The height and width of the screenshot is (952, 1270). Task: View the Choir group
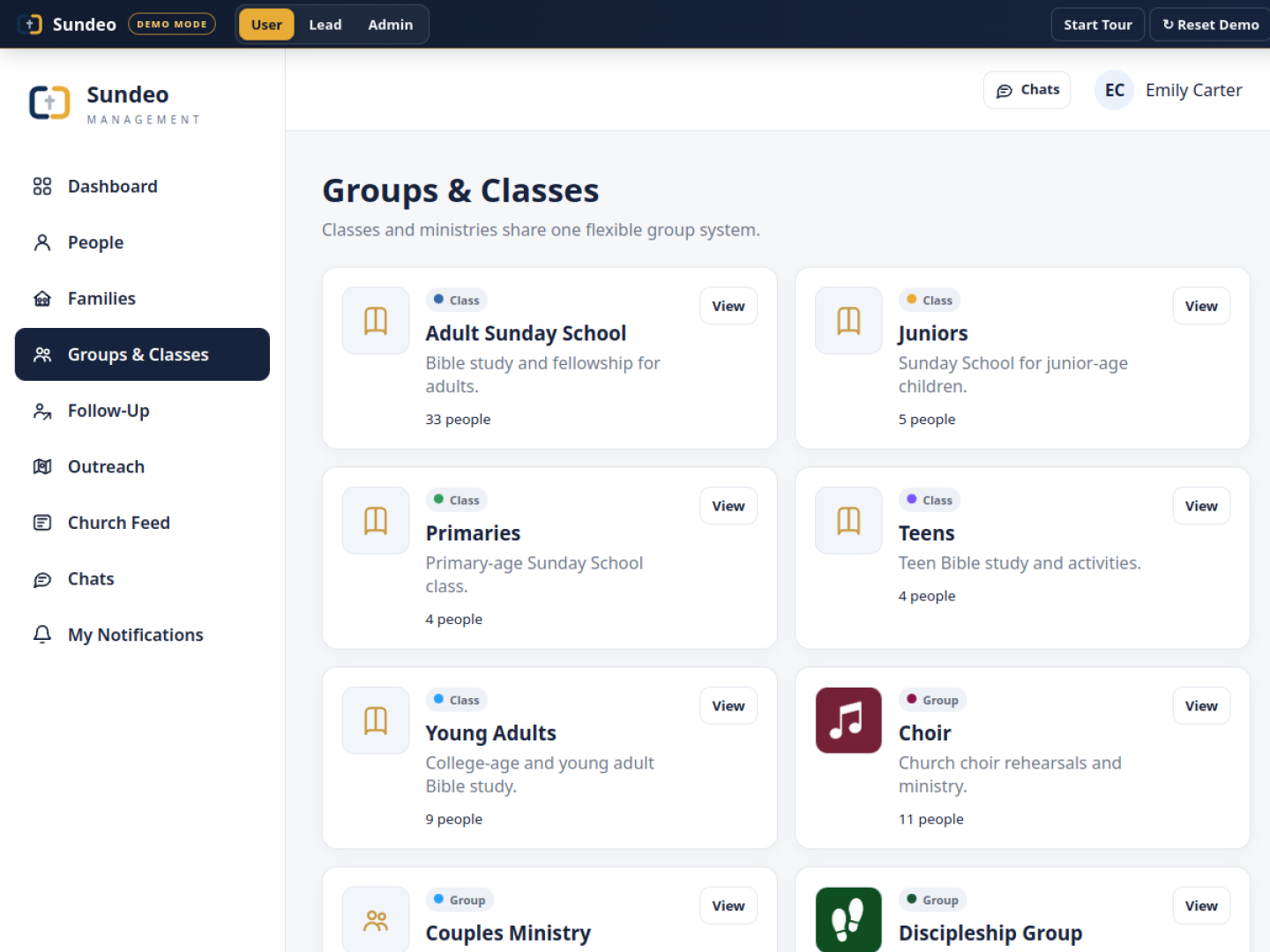point(1201,706)
